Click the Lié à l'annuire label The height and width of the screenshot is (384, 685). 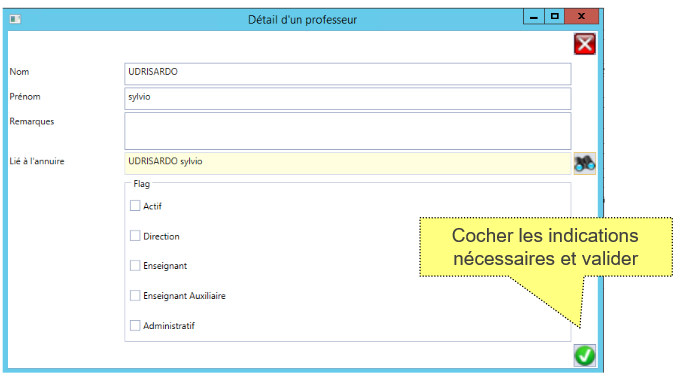pos(37,161)
